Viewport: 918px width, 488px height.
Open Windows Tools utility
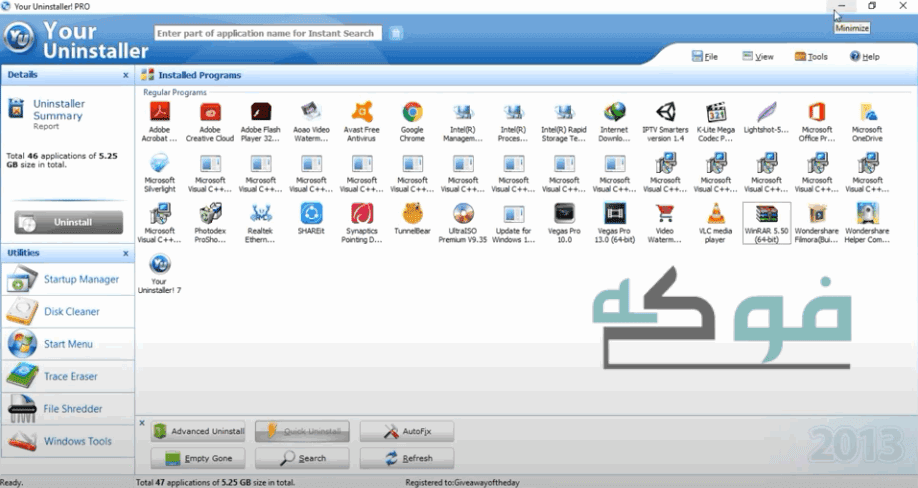point(68,441)
